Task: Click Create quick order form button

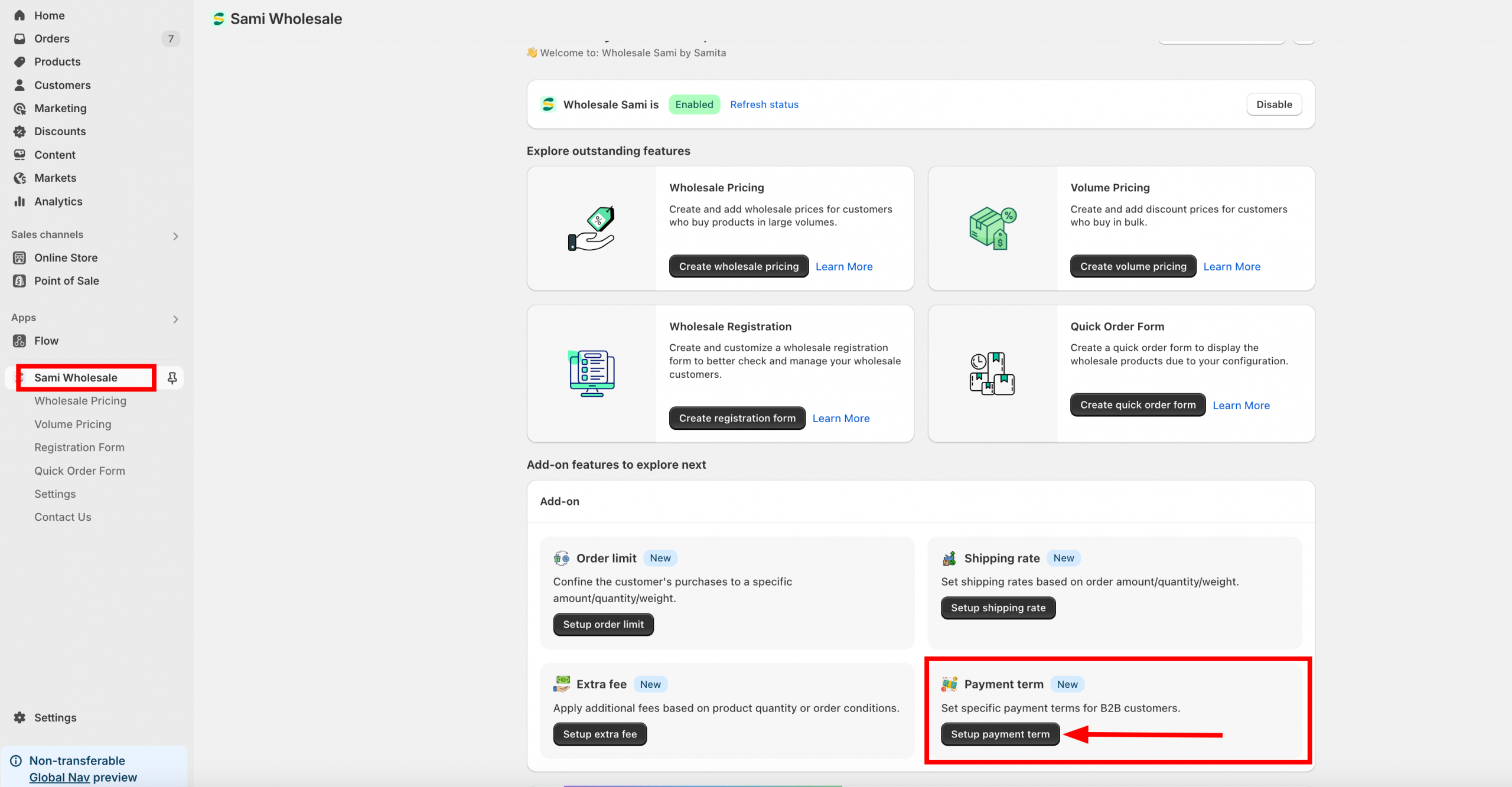Action: pos(1138,405)
